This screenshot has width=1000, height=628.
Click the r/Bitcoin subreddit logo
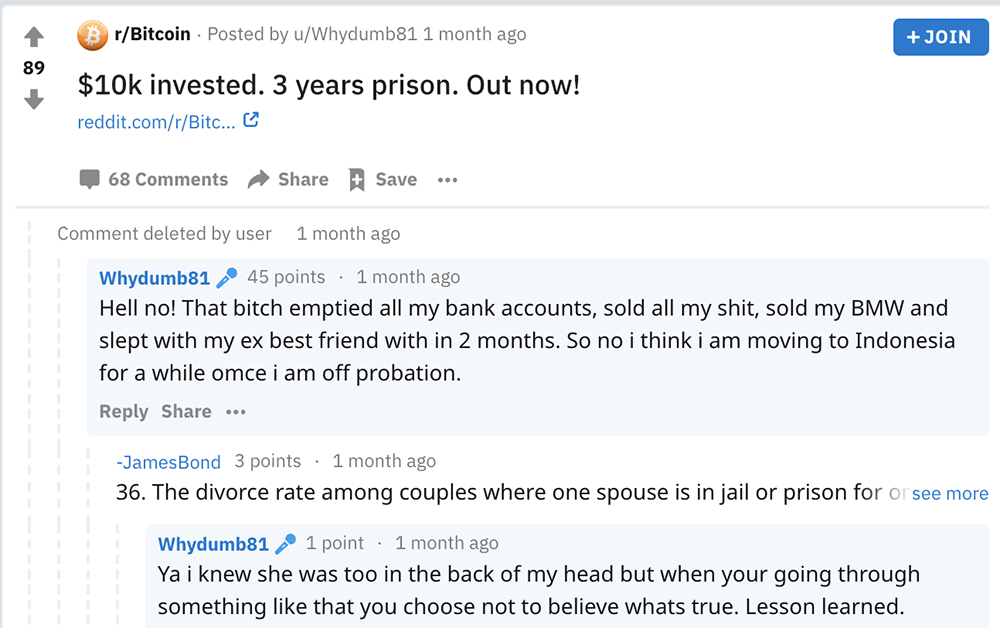coord(92,35)
